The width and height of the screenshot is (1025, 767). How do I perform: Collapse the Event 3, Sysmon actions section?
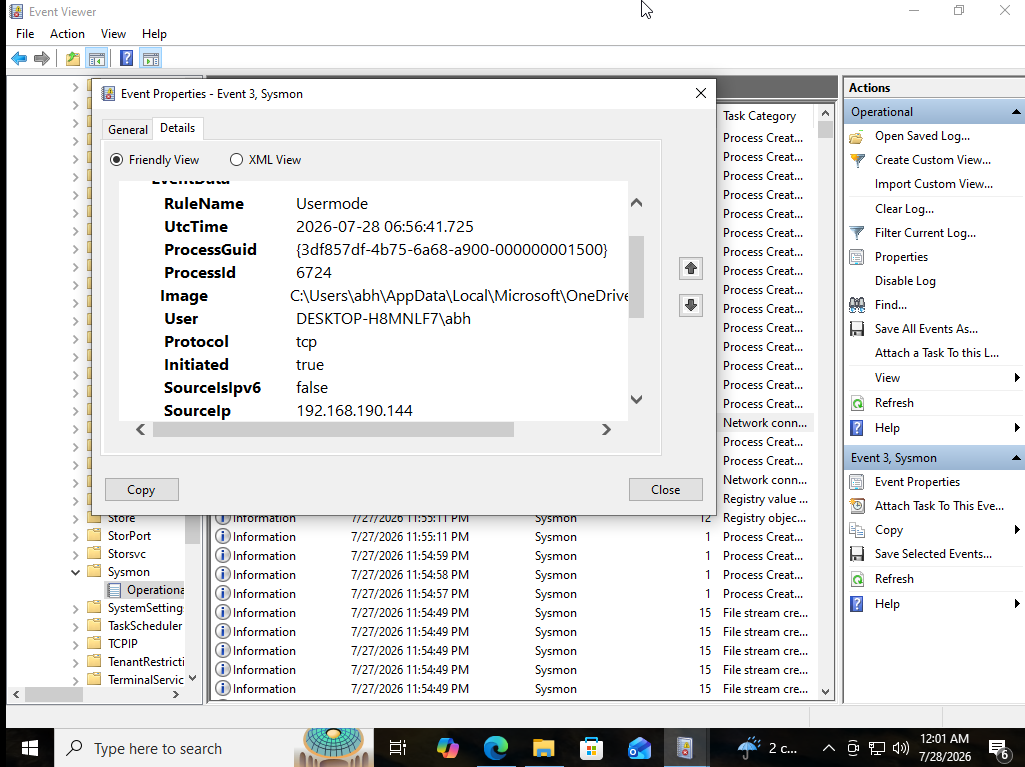(1016, 458)
